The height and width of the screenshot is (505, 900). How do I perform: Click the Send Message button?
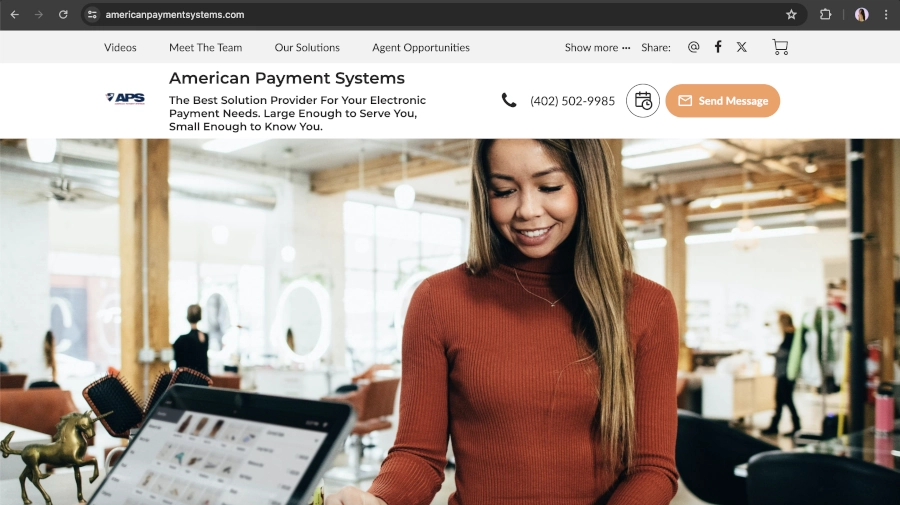point(723,100)
